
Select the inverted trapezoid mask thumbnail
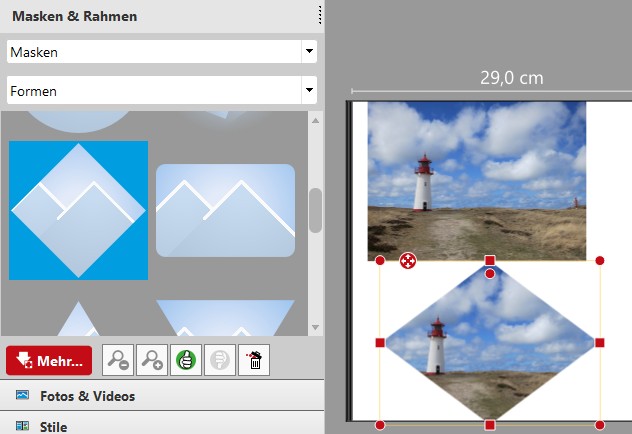225,318
